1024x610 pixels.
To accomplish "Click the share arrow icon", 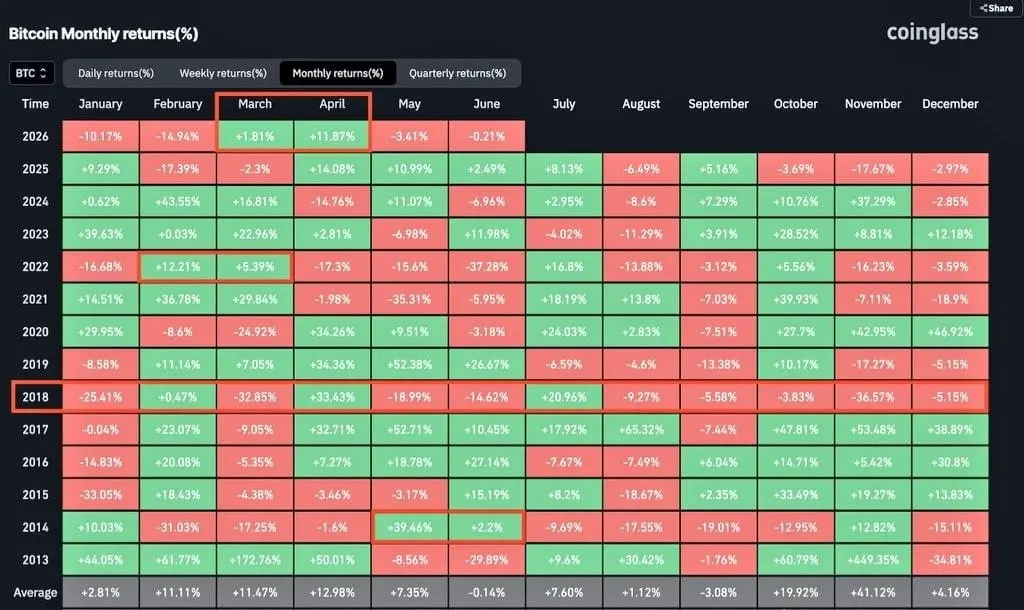I will tap(984, 8).
